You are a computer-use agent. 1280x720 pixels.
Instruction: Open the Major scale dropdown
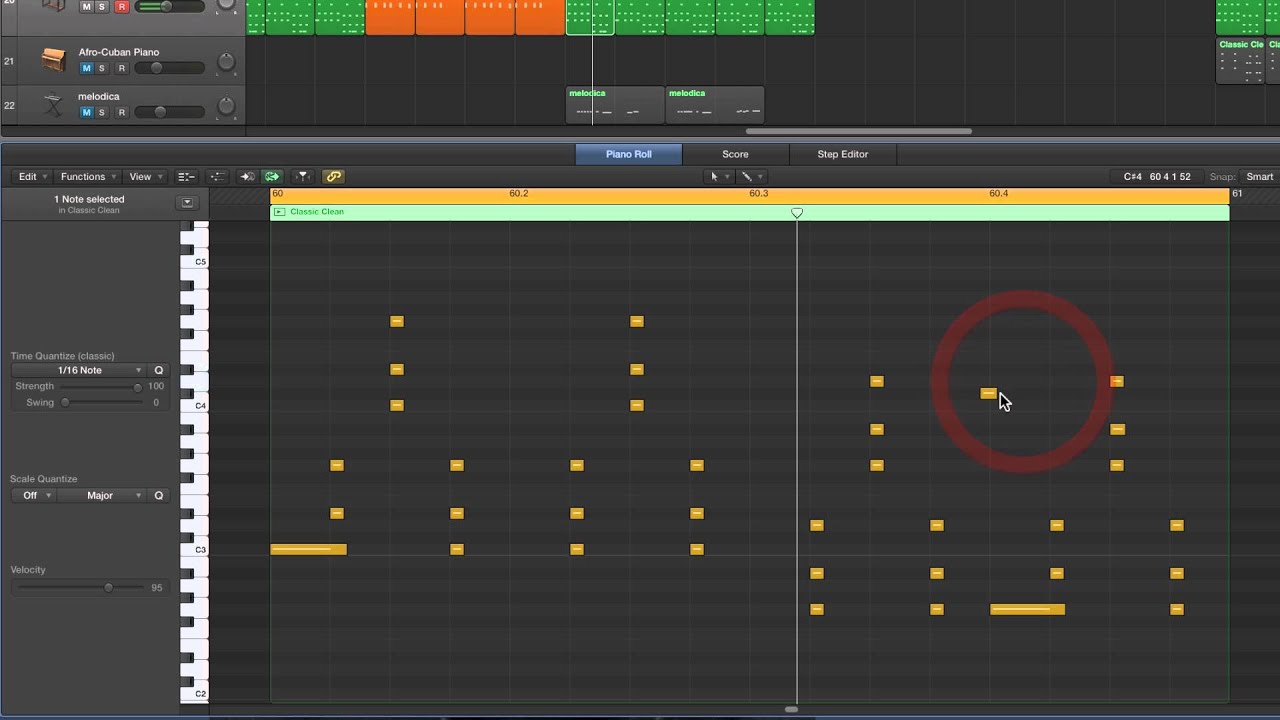100,496
